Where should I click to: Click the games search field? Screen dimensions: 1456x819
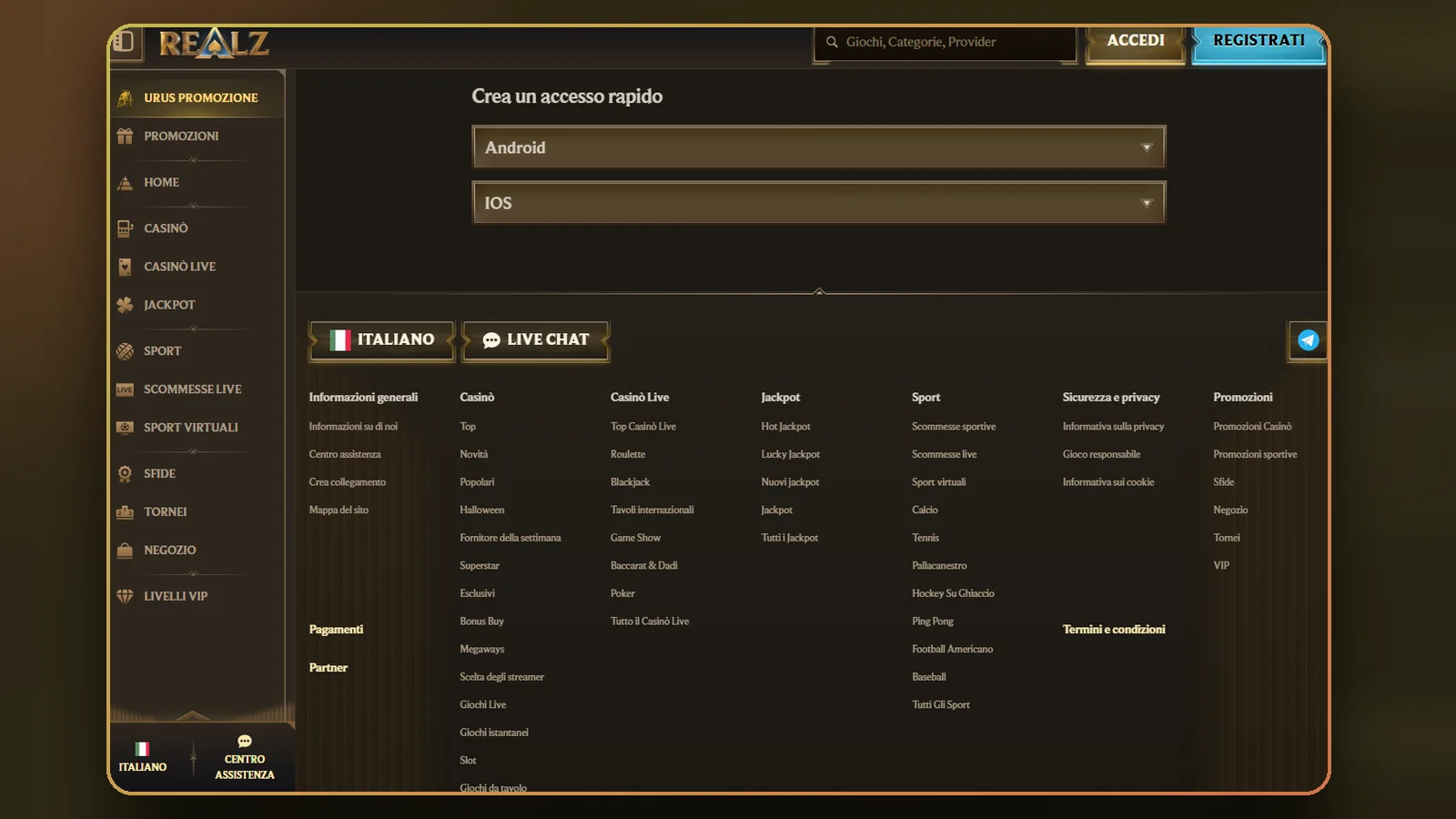(x=945, y=43)
